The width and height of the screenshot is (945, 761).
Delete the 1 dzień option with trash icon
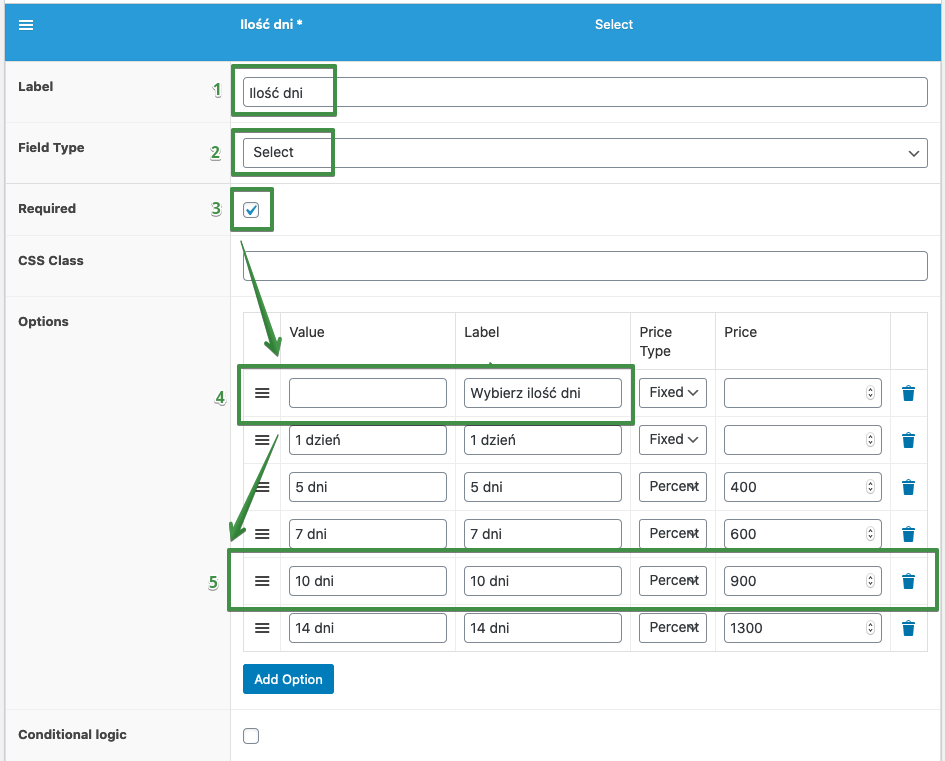(908, 440)
